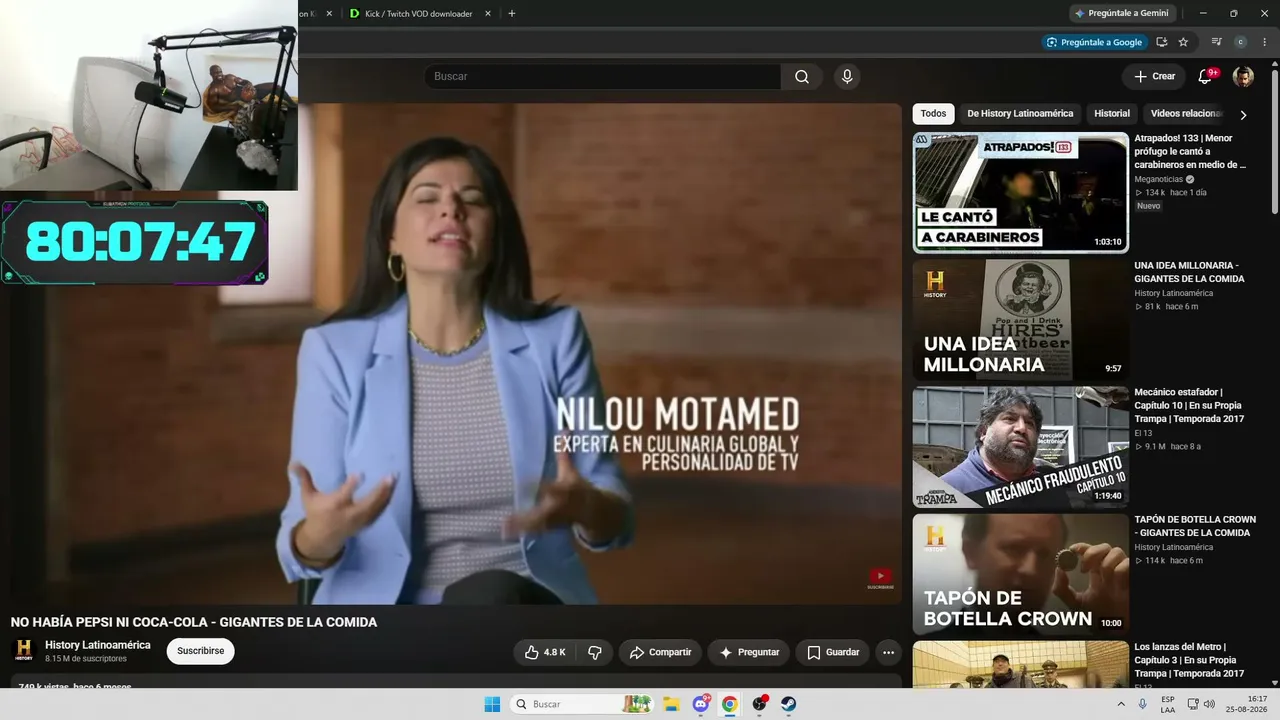Open the YouTube account avatar menu
Viewport: 1280px width, 720px height.
tap(1243, 77)
